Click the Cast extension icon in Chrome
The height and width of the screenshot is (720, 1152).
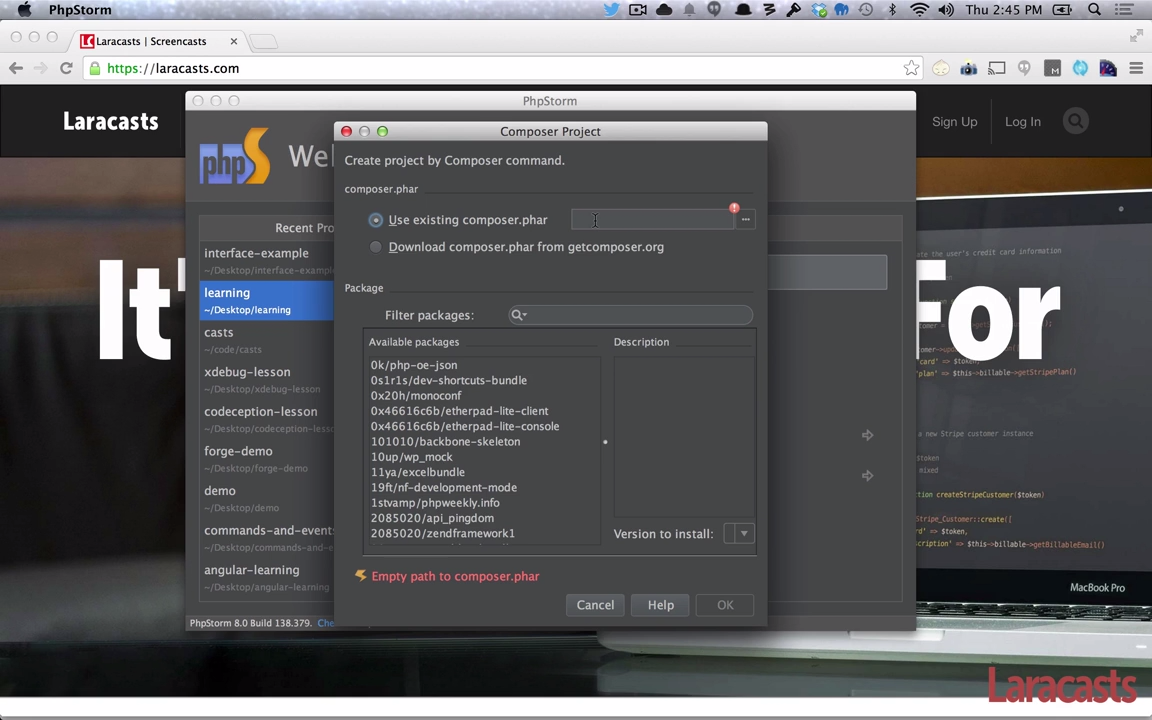click(x=996, y=68)
